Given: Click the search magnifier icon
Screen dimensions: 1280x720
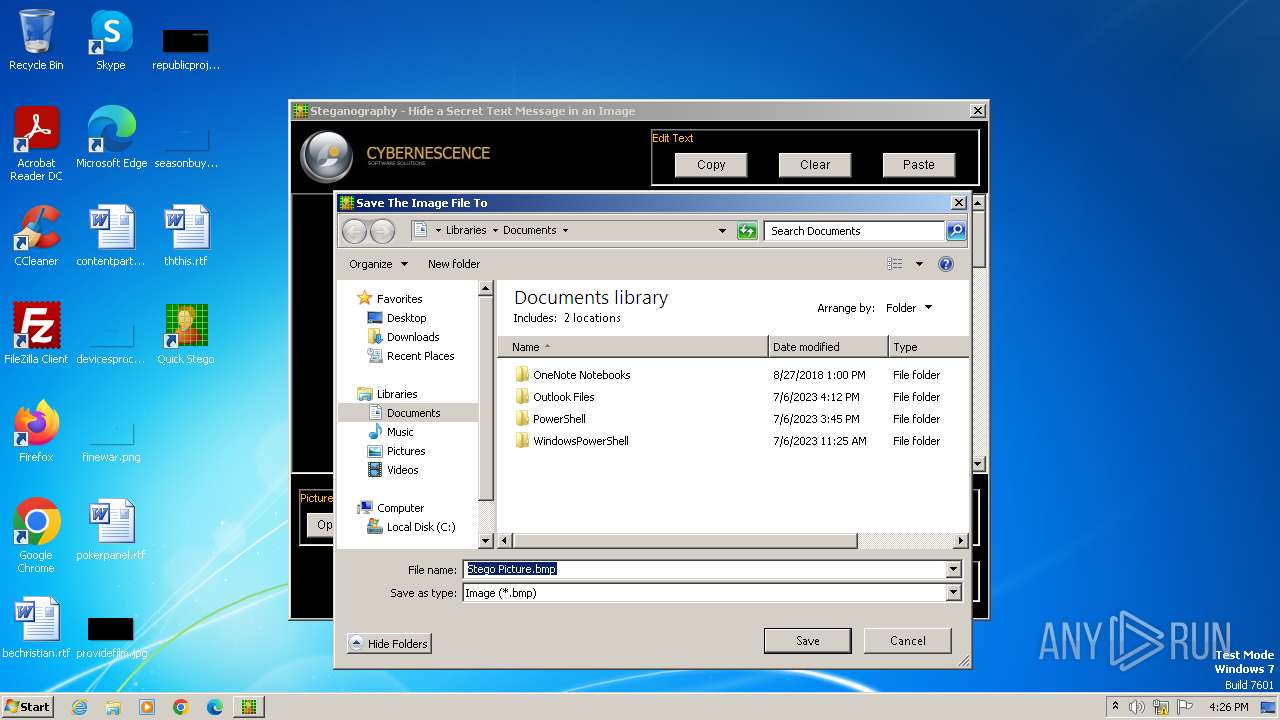Looking at the screenshot, I should coord(956,231).
